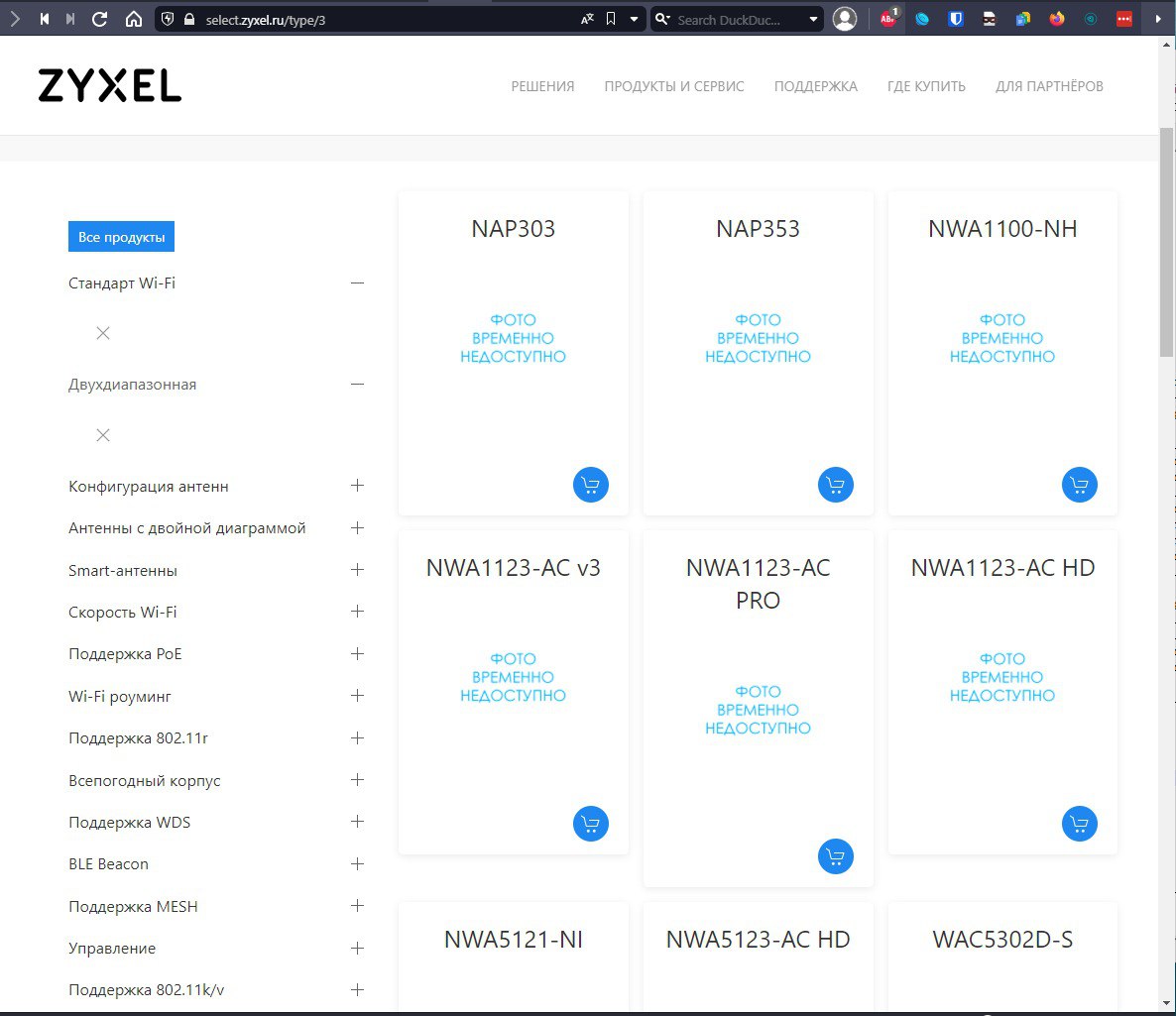This screenshot has width=1176, height=1016.
Task: Expand the Поддержка 802.11k/v filter
Action: pyautogui.click(x=357, y=990)
